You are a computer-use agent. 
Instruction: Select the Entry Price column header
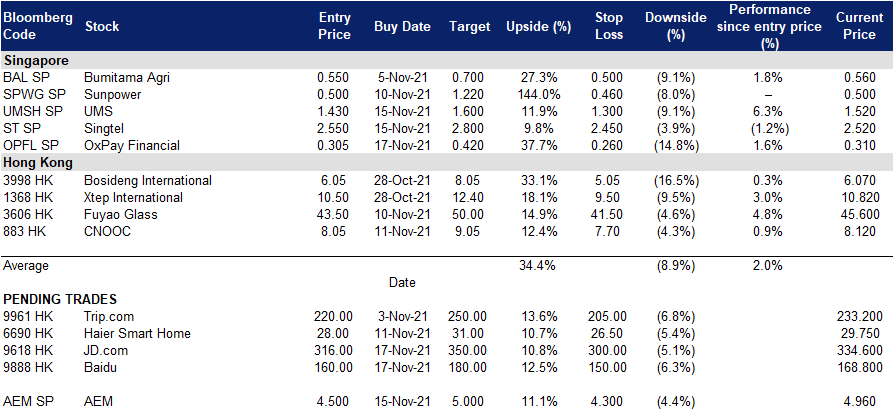click(334, 26)
